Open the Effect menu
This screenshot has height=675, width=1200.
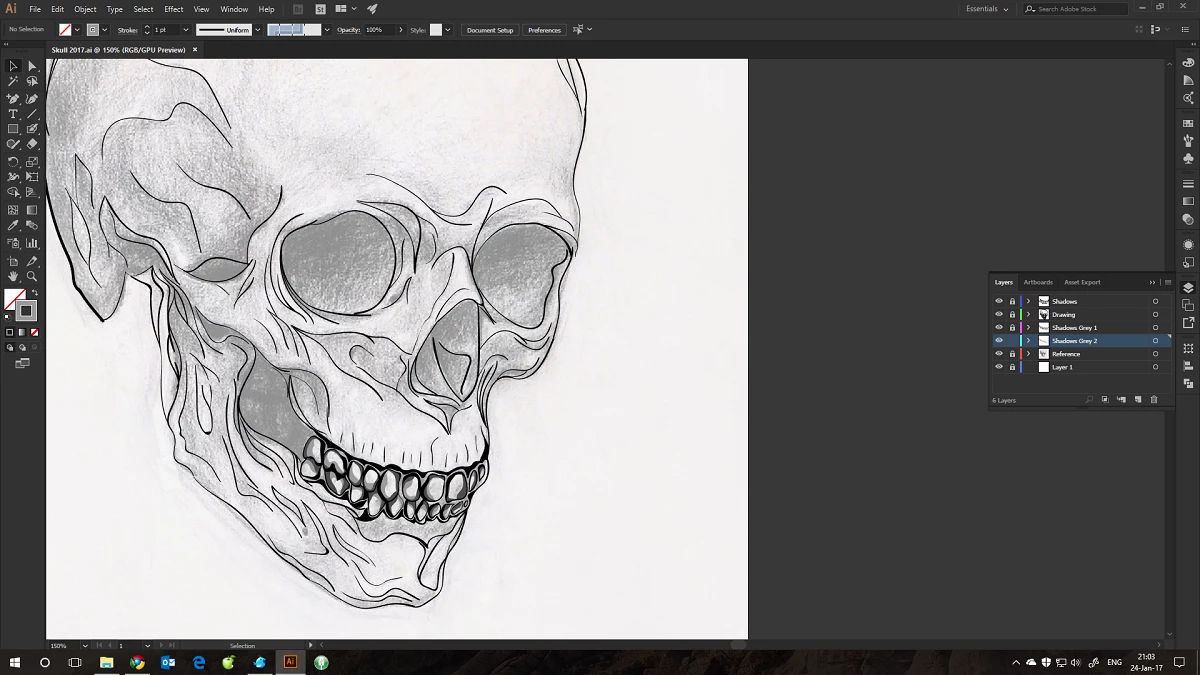tap(174, 9)
